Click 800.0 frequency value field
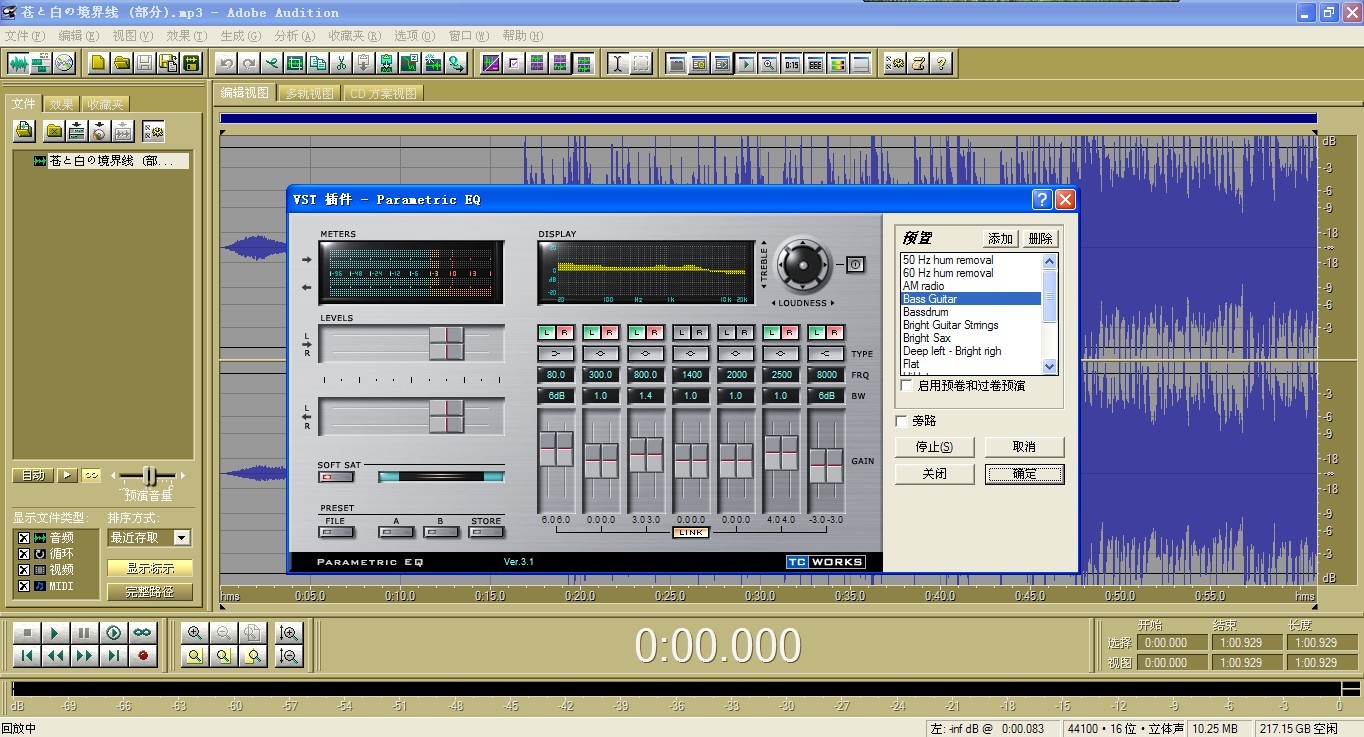 pyautogui.click(x=646, y=375)
